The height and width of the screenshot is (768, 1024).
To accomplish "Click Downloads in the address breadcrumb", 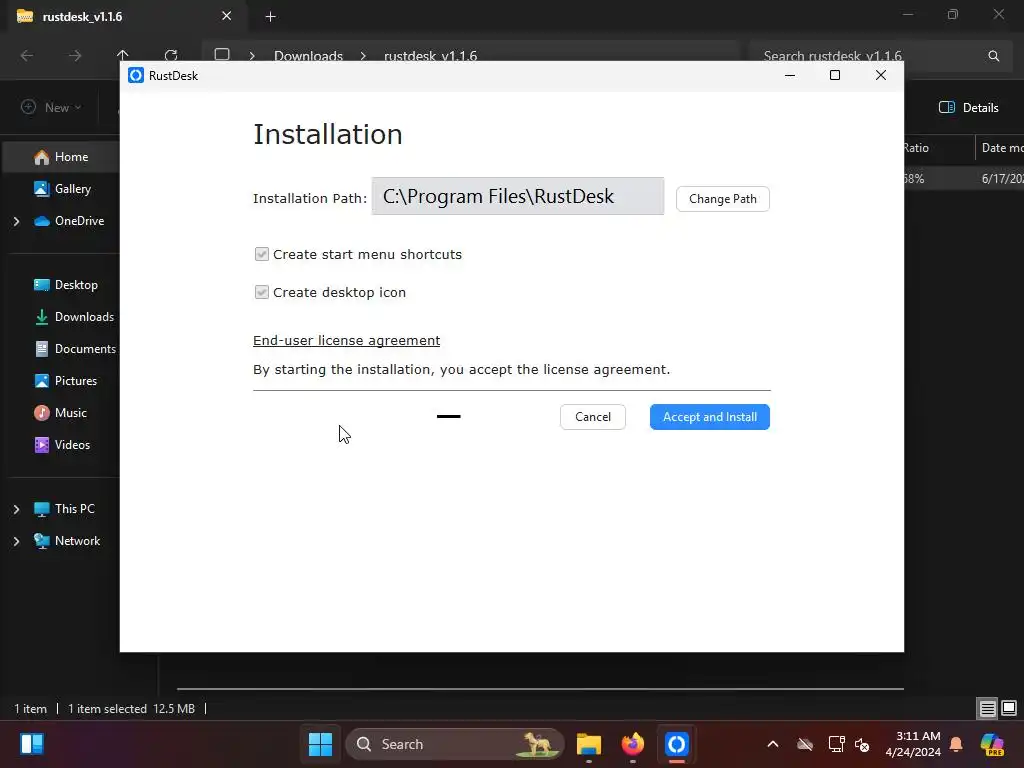I will tap(308, 56).
